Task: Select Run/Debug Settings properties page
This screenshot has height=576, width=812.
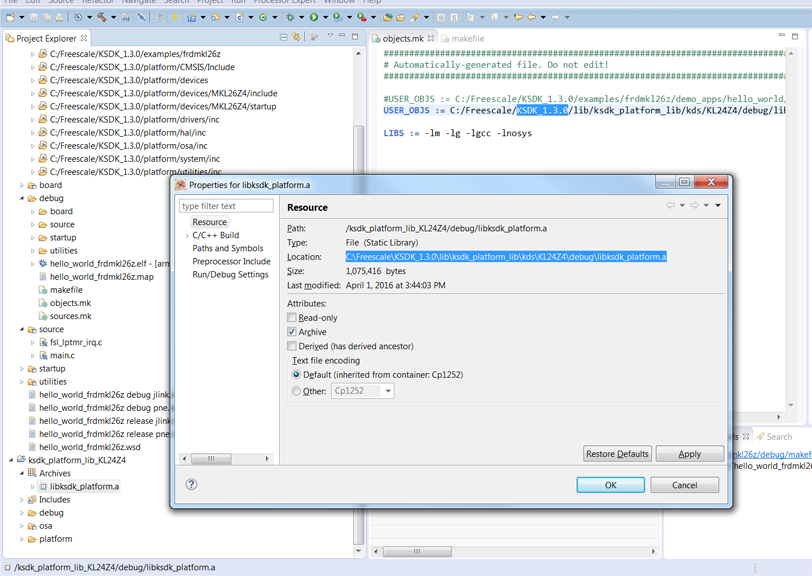Action: 230,275
